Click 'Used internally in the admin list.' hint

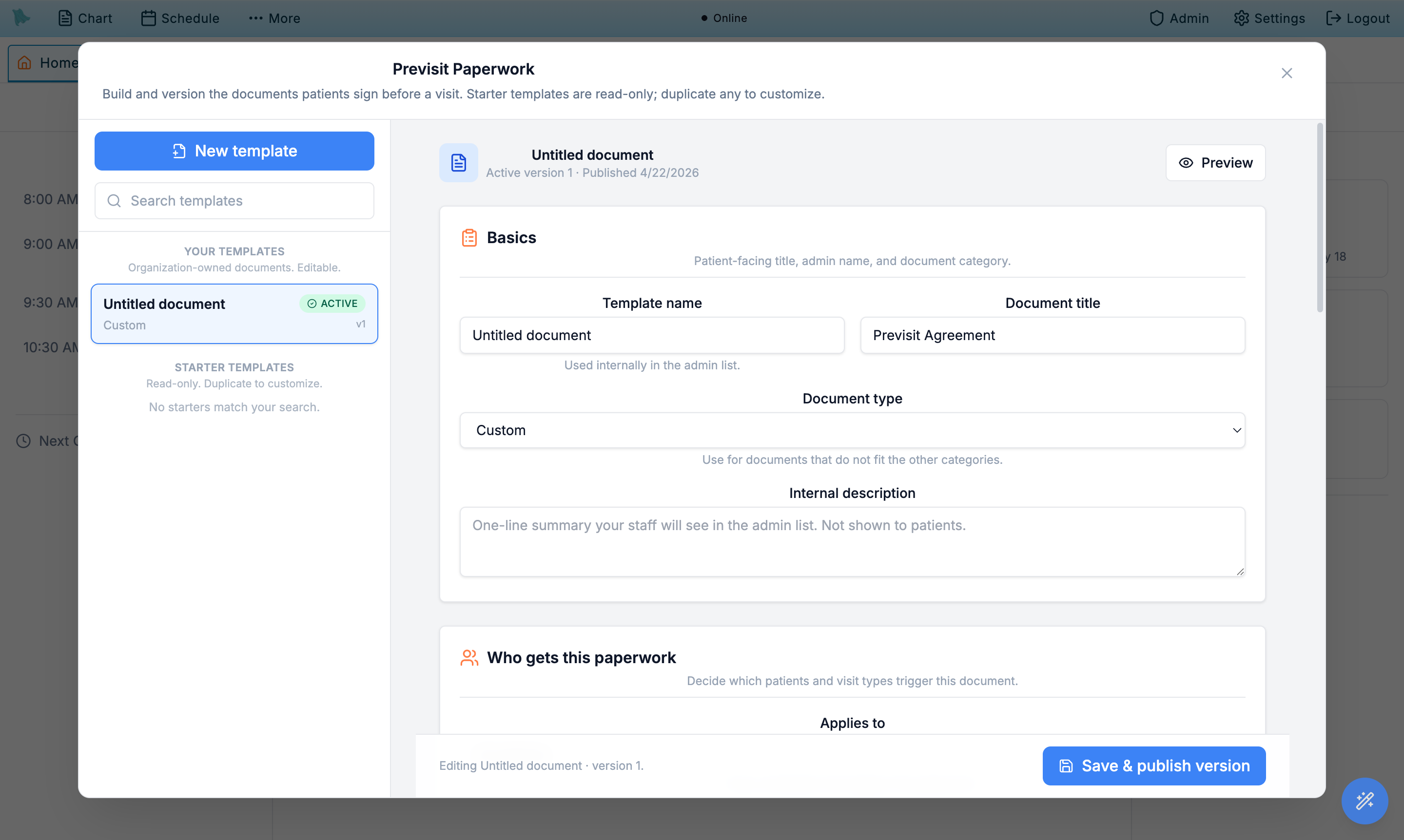[652, 365]
